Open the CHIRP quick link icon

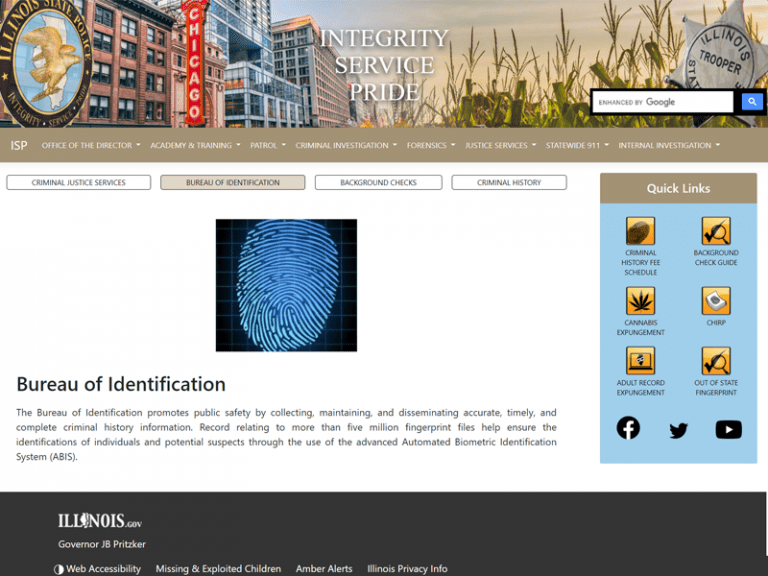pyautogui.click(x=716, y=301)
